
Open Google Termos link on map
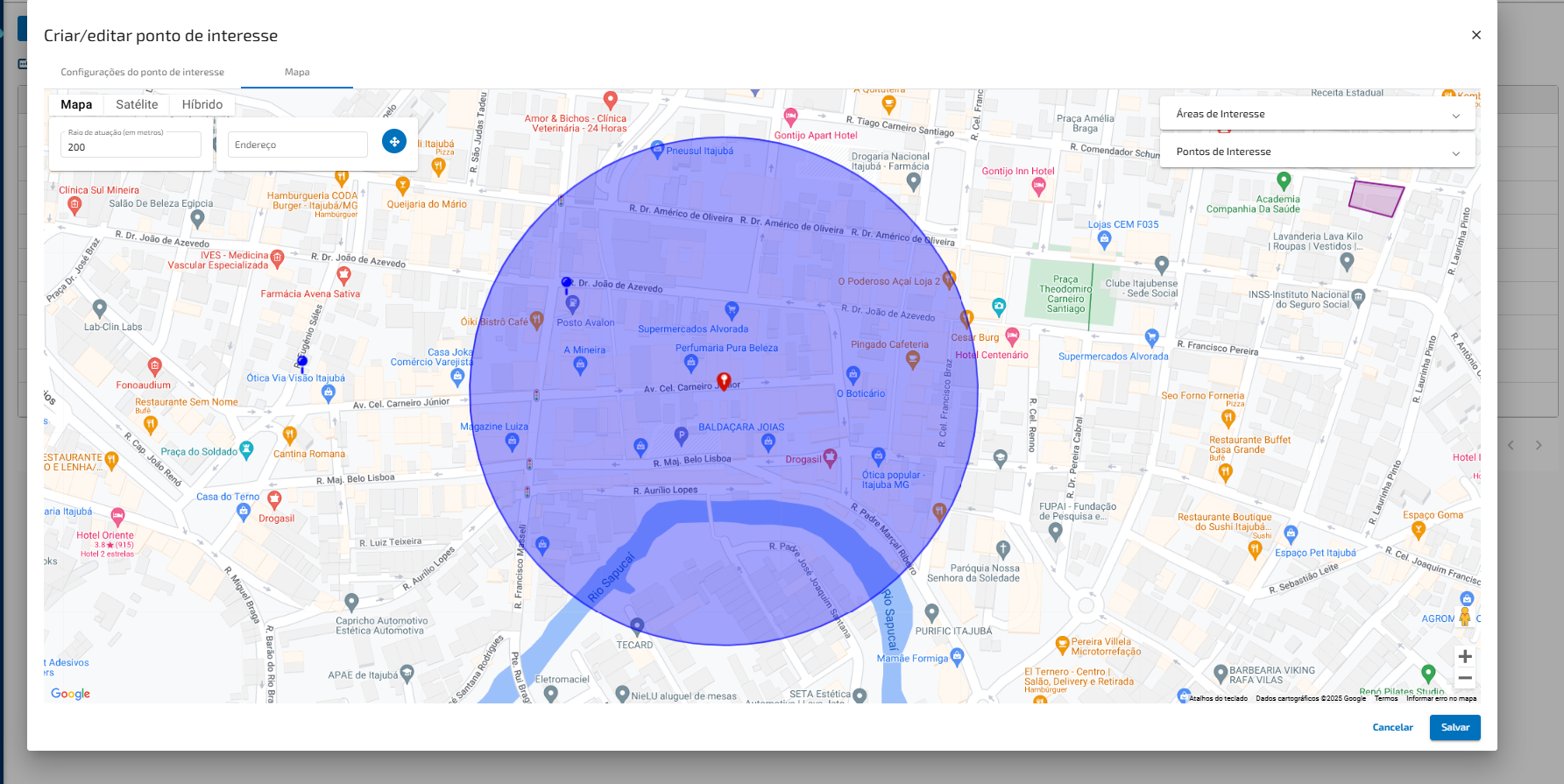click(x=1386, y=698)
